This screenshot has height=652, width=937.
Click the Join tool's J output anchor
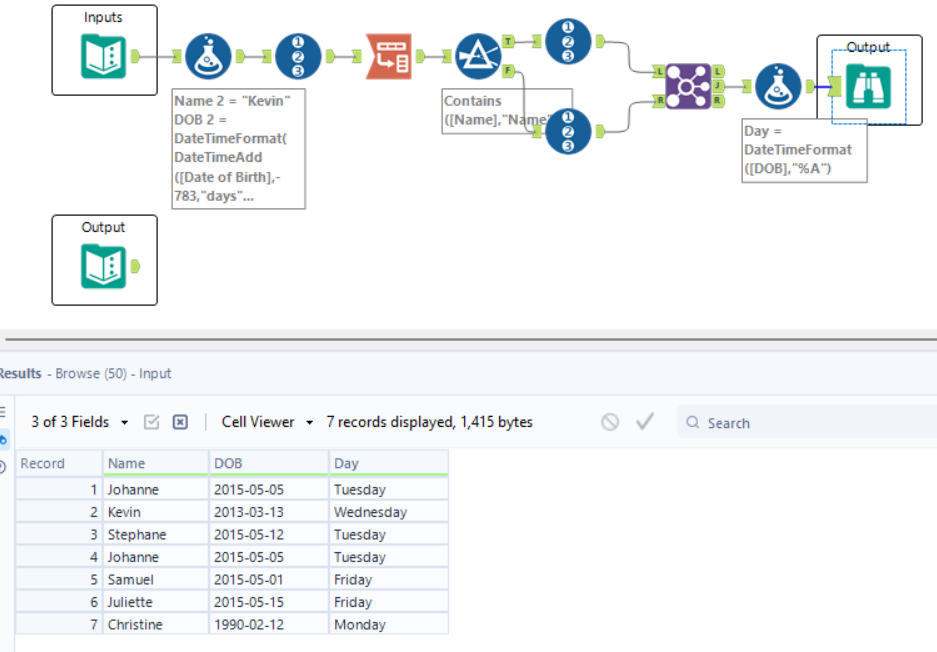[718, 86]
